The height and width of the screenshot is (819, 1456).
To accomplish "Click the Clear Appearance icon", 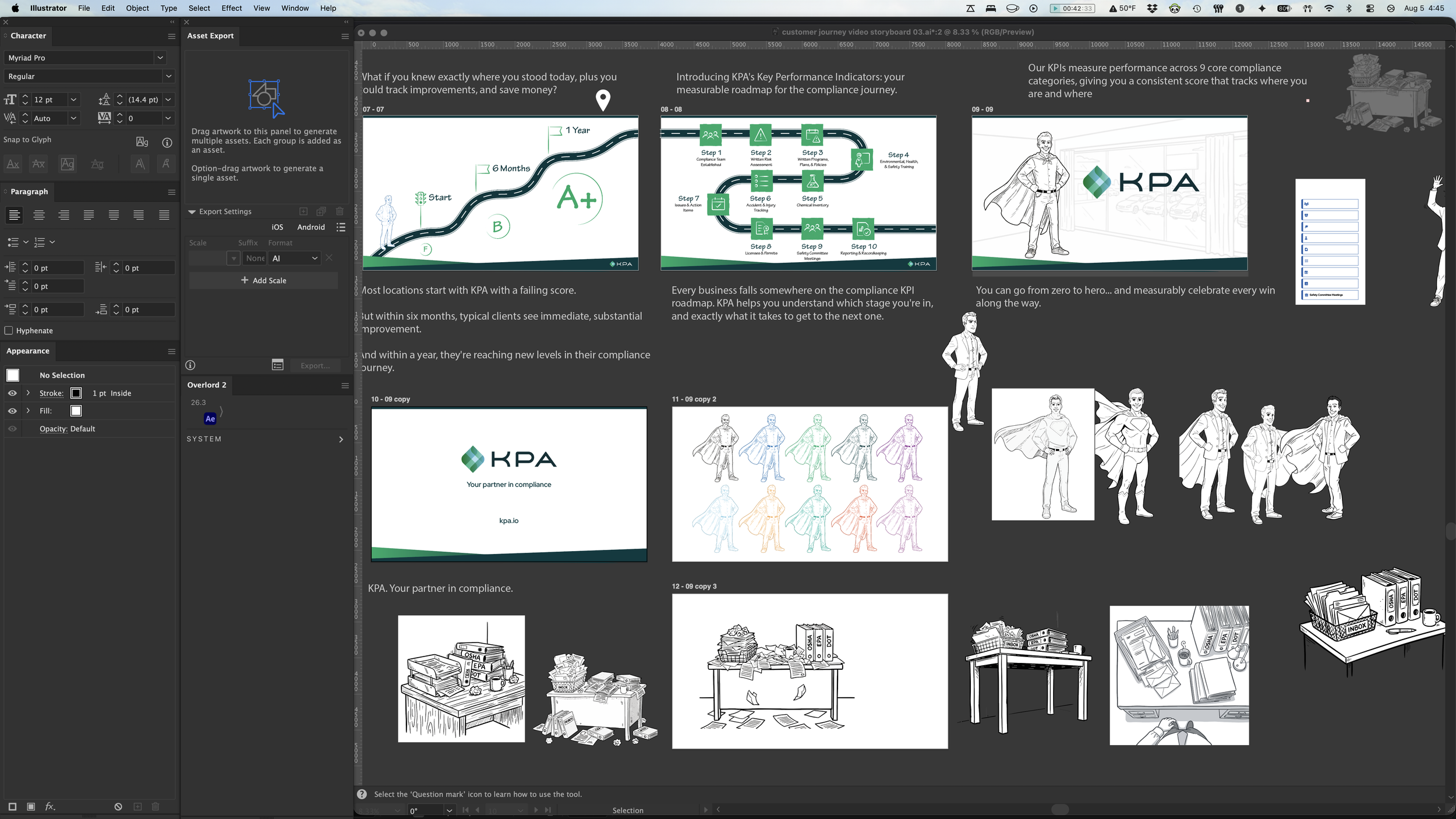I will pyautogui.click(x=118, y=807).
